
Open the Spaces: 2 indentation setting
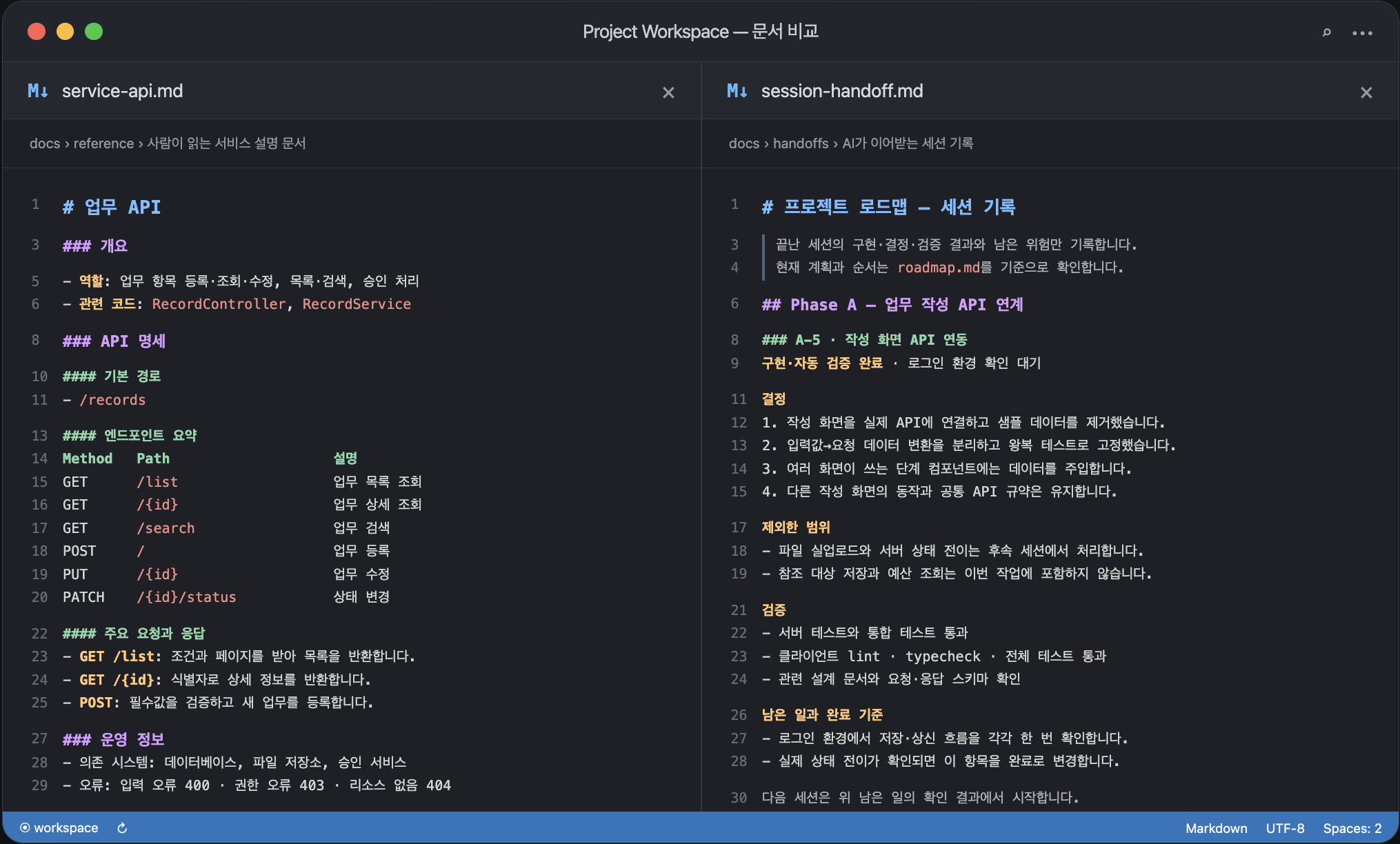(x=1352, y=828)
